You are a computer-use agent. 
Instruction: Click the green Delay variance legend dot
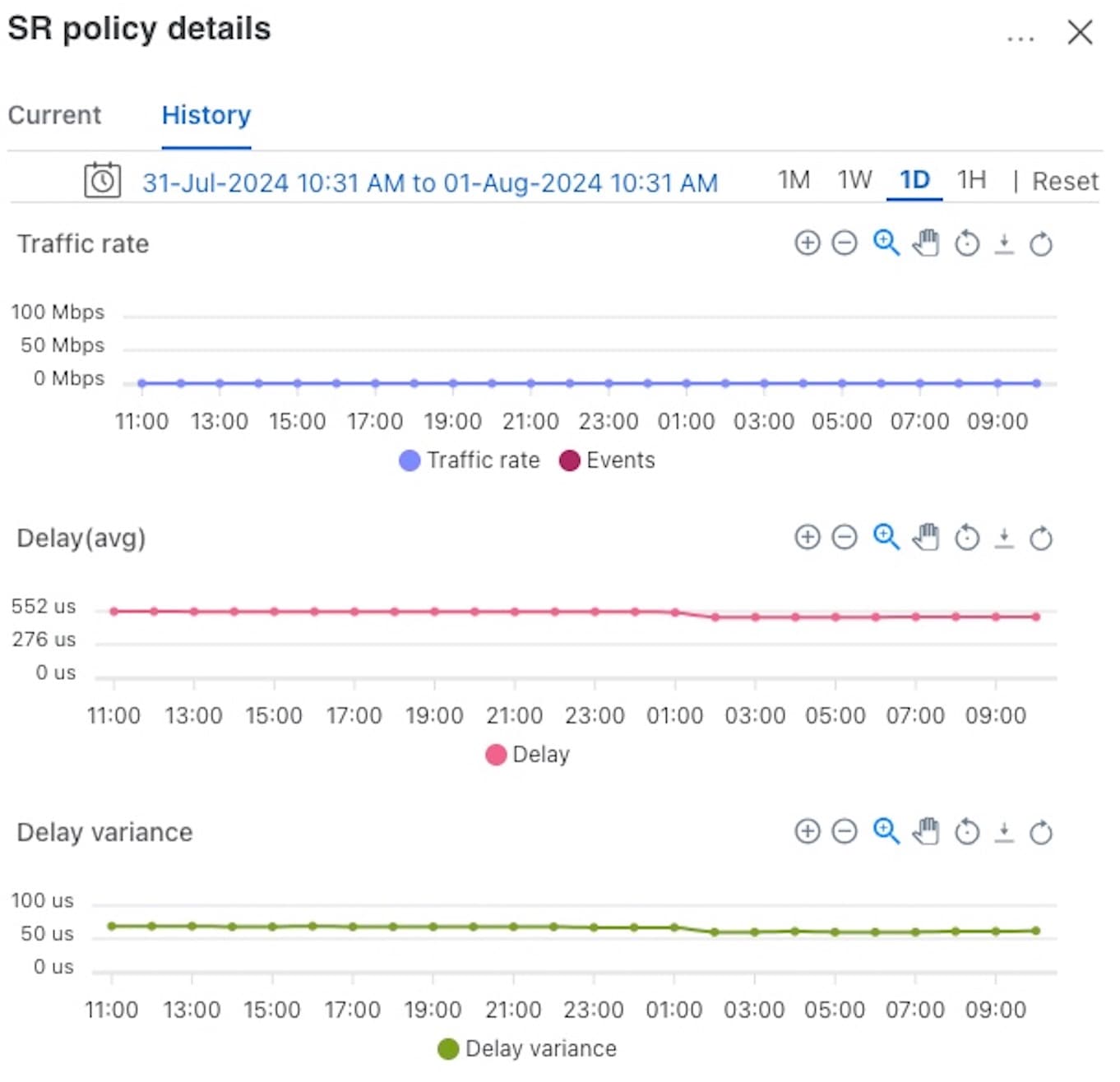(448, 1049)
